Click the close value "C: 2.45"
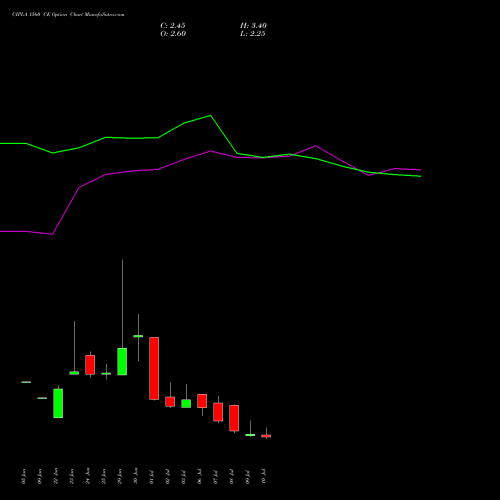The height and width of the screenshot is (500, 500). [x=173, y=26]
